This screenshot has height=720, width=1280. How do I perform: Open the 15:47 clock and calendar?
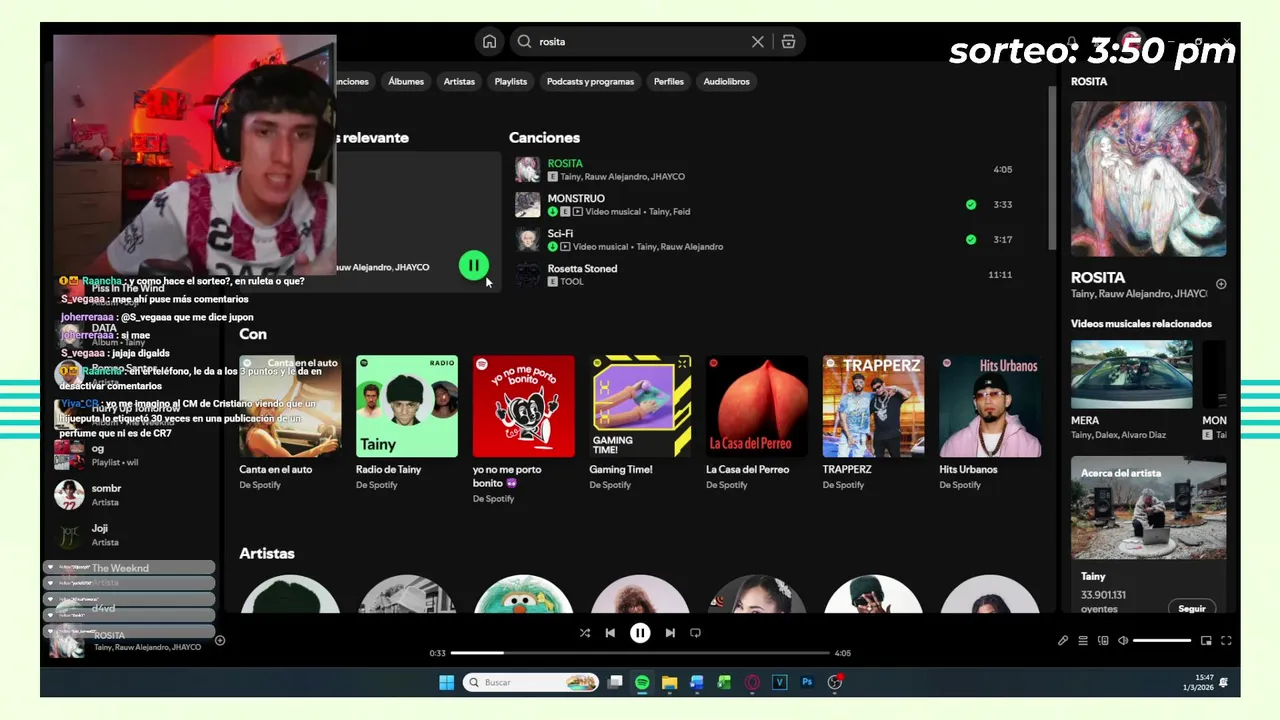[1198, 683]
